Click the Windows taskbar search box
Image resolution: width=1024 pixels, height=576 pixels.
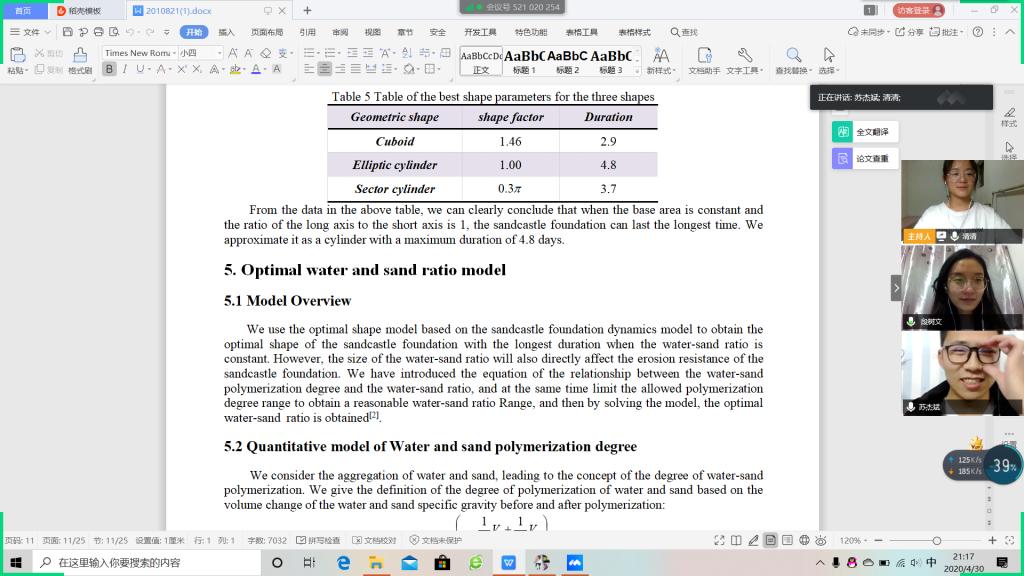point(150,563)
